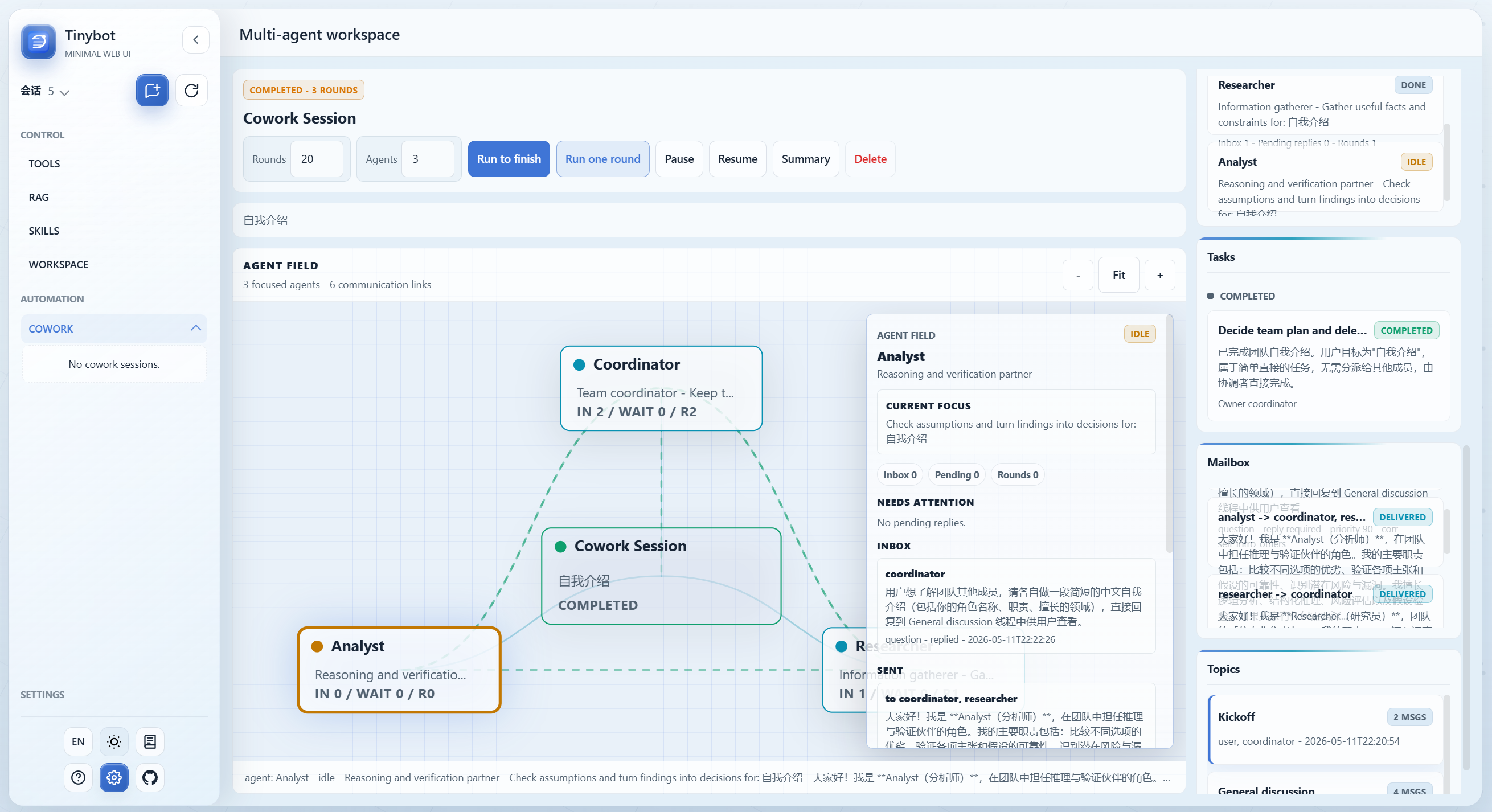Fit the agent field to view
The height and width of the screenshot is (812, 1492).
(1119, 275)
